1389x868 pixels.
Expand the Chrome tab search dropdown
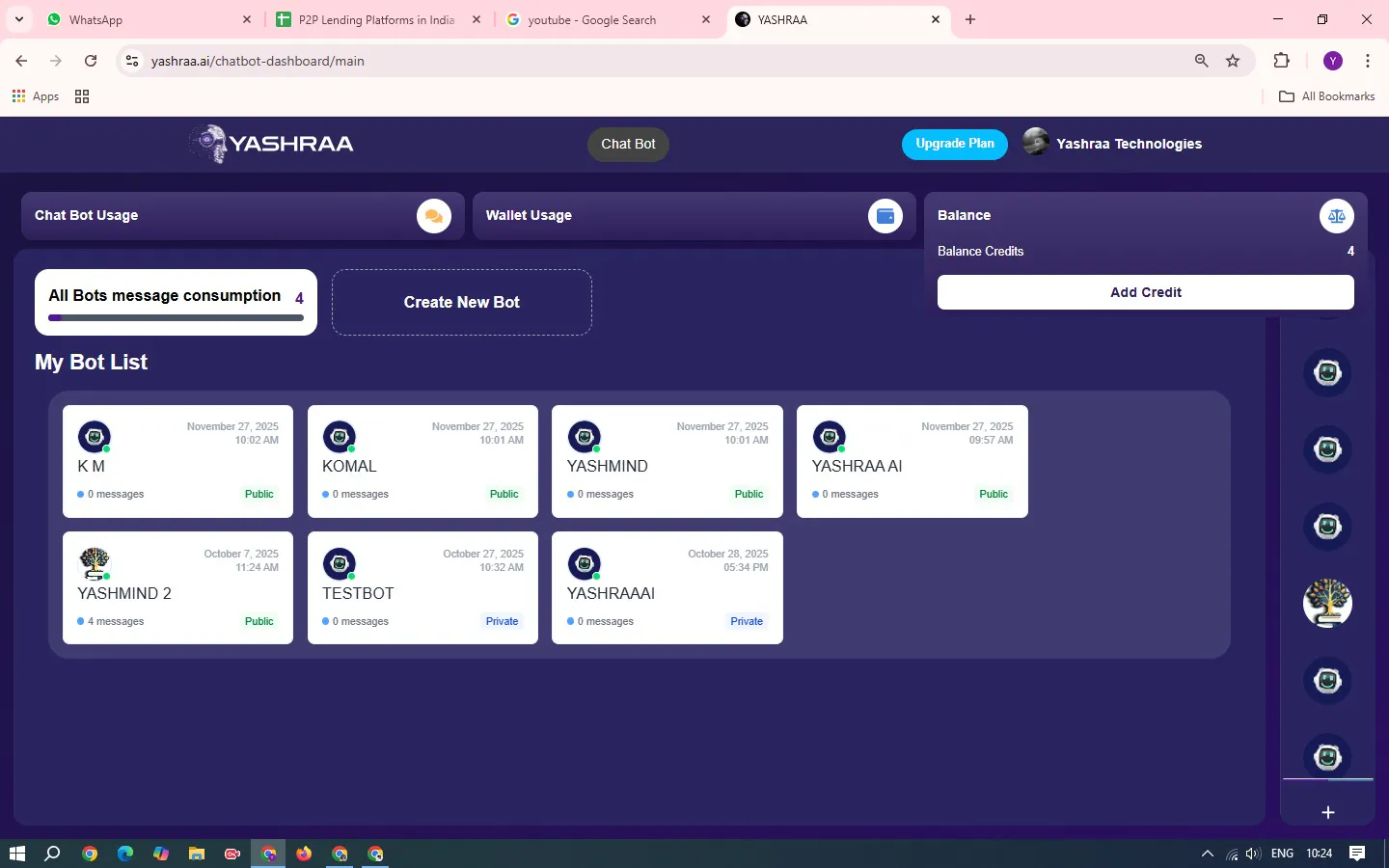[x=19, y=19]
